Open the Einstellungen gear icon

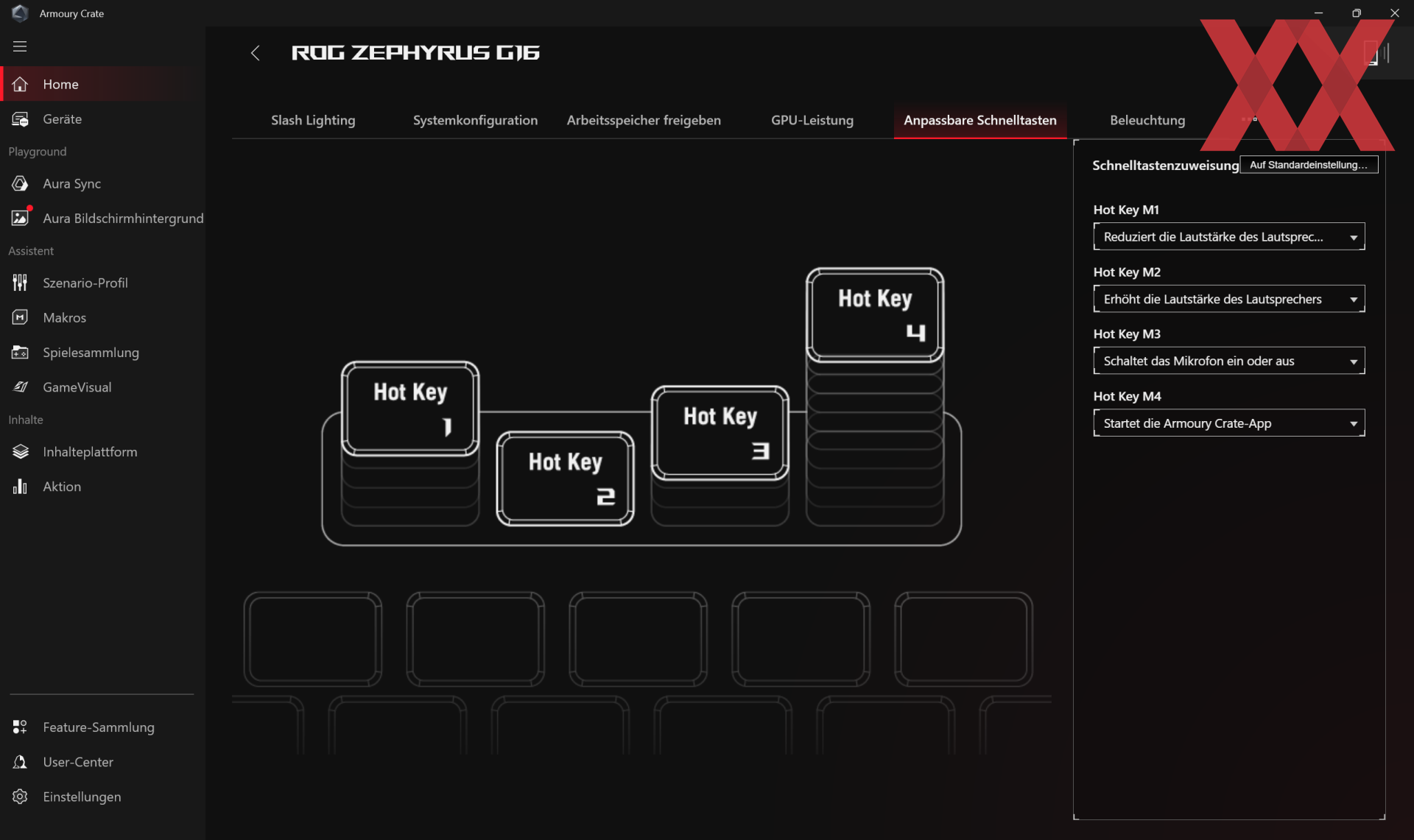pos(20,797)
